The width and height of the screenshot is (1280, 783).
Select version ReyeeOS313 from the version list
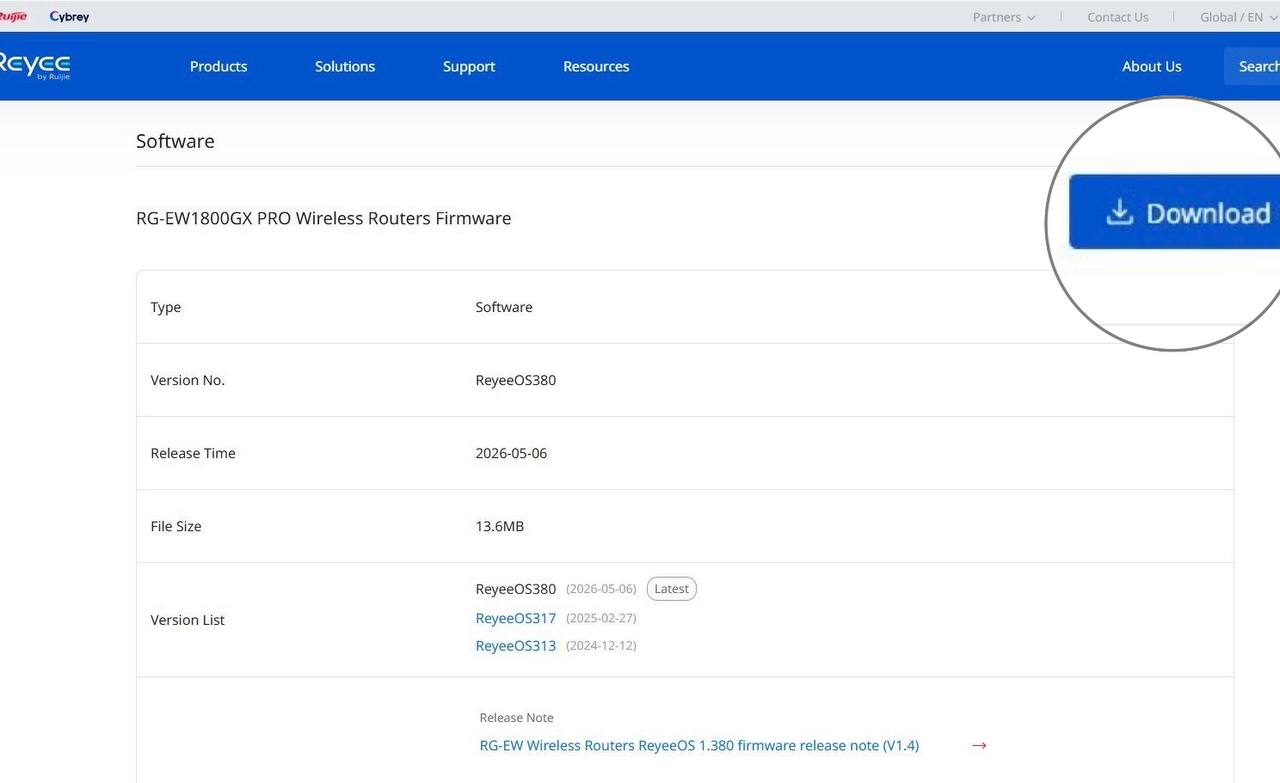[515, 646]
